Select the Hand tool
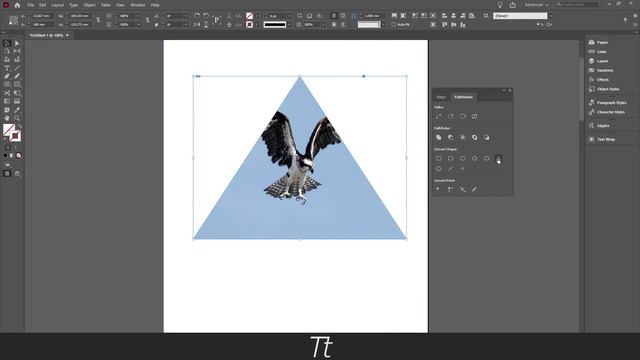The image size is (640, 360). 7,118
